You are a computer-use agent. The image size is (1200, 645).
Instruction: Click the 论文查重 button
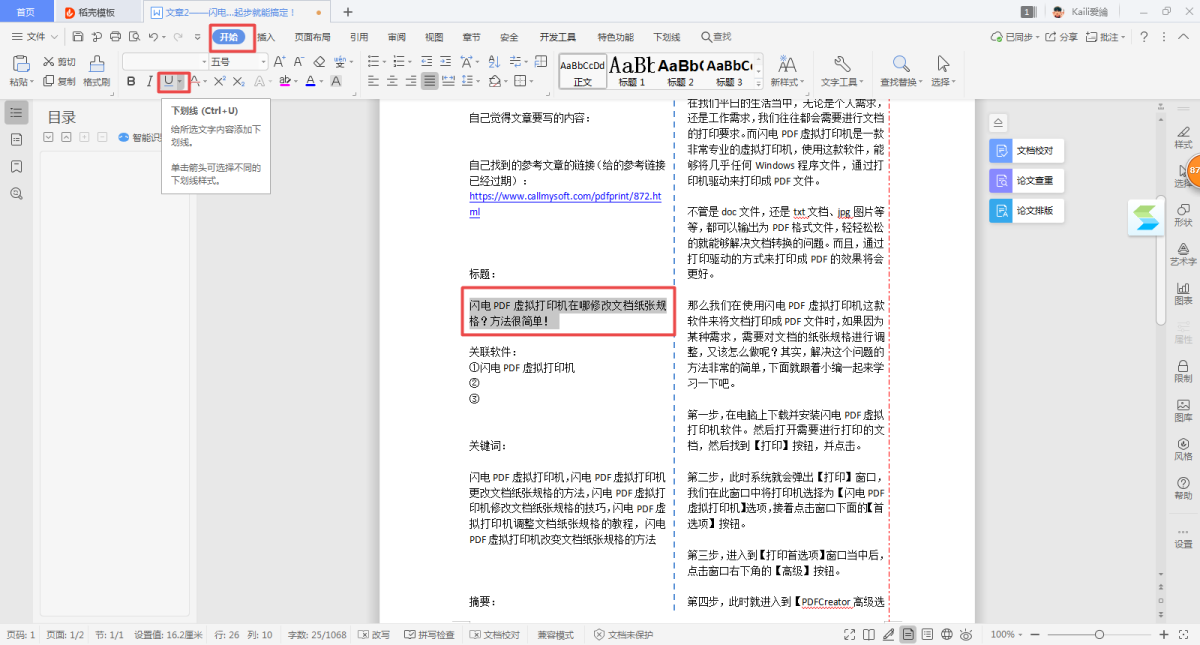1025,181
